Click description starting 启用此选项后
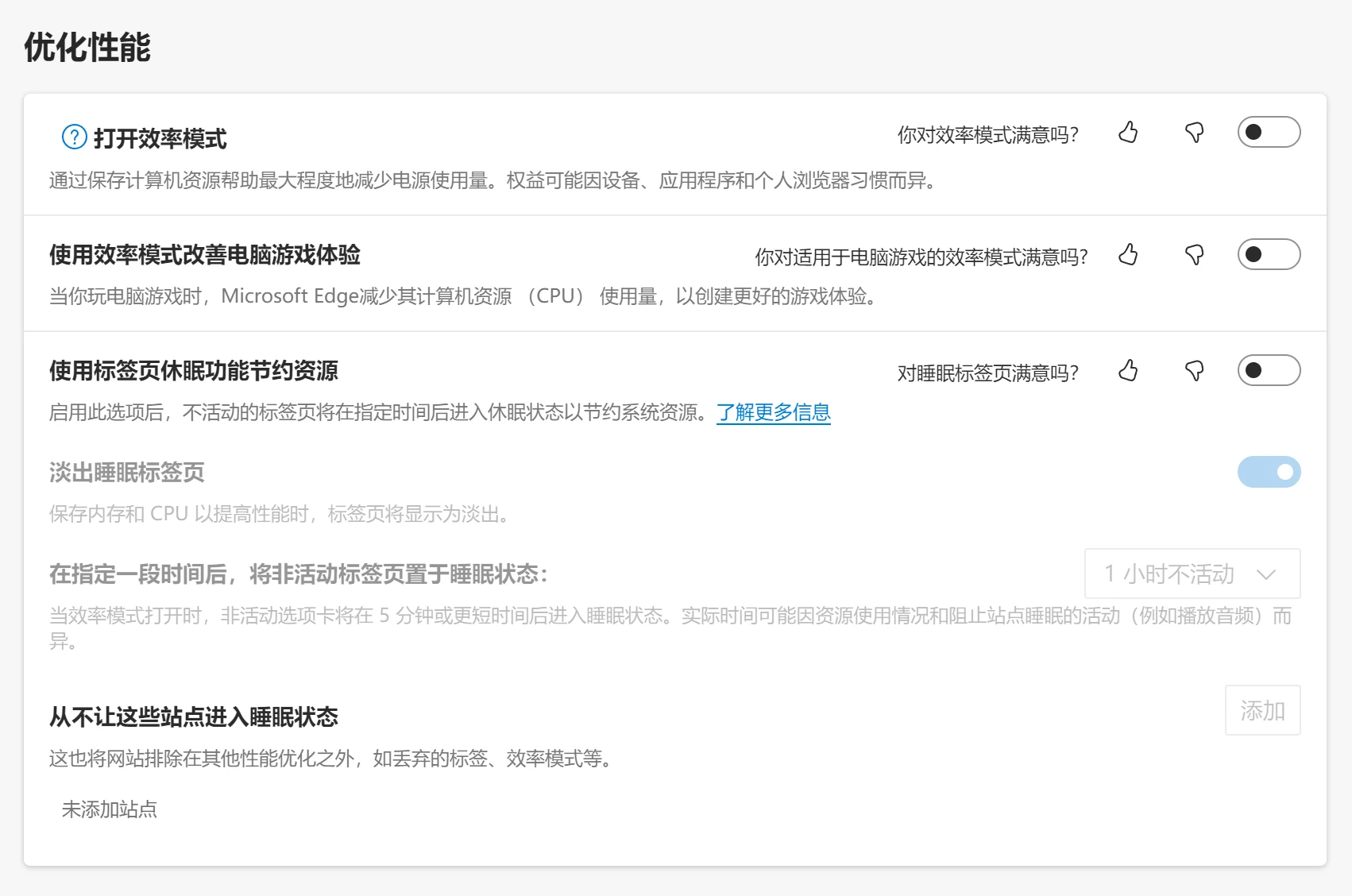Viewport: 1352px width, 896px height. tap(380, 412)
